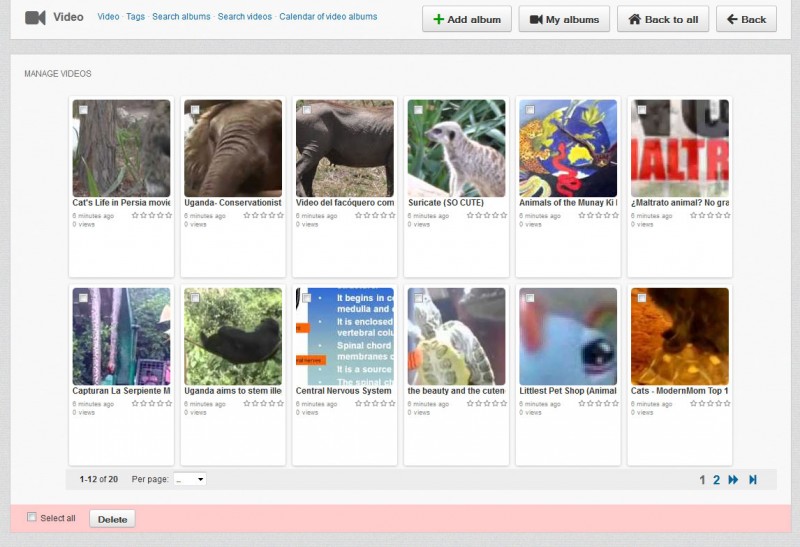Tick checkbox on Uganda- Conservationist video
The image size is (800, 547).
coord(195,110)
